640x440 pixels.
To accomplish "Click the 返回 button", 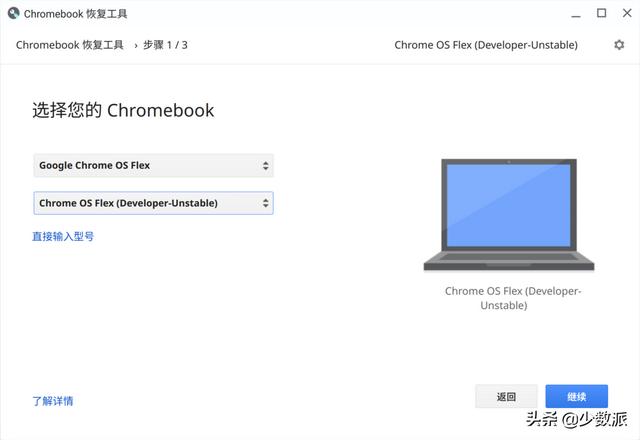I will (506, 396).
